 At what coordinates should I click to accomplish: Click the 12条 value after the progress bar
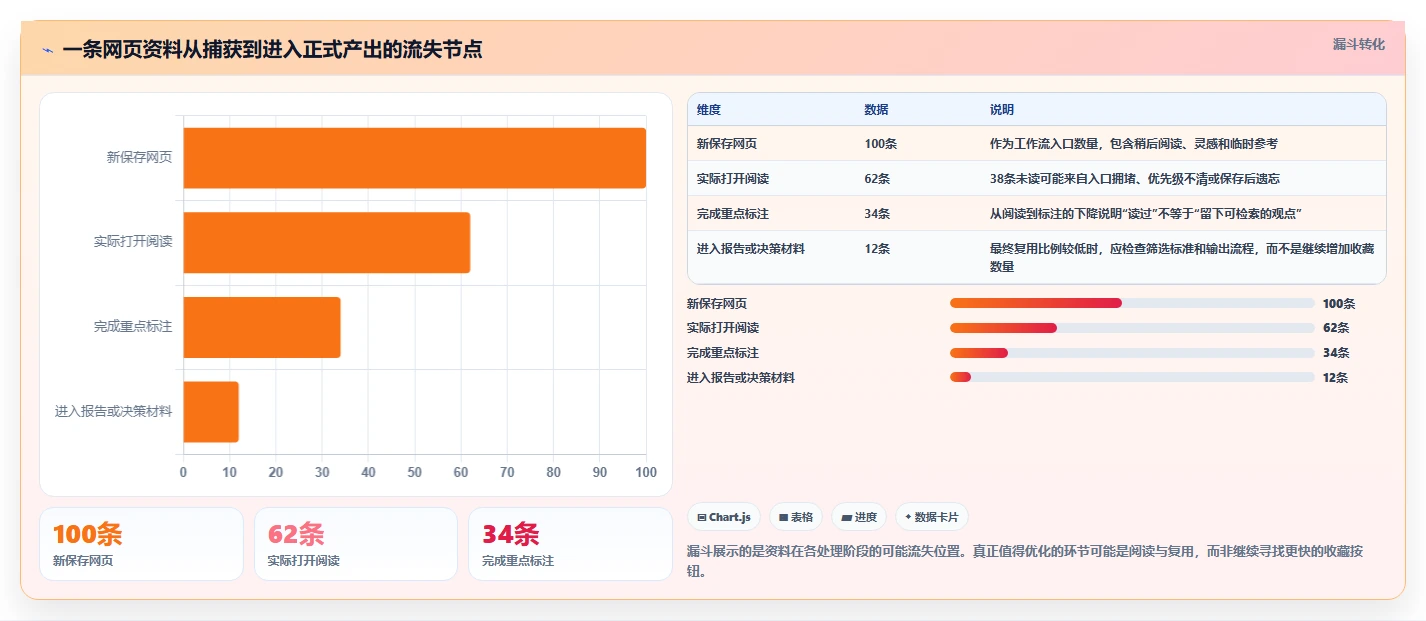click(1336, 378)
